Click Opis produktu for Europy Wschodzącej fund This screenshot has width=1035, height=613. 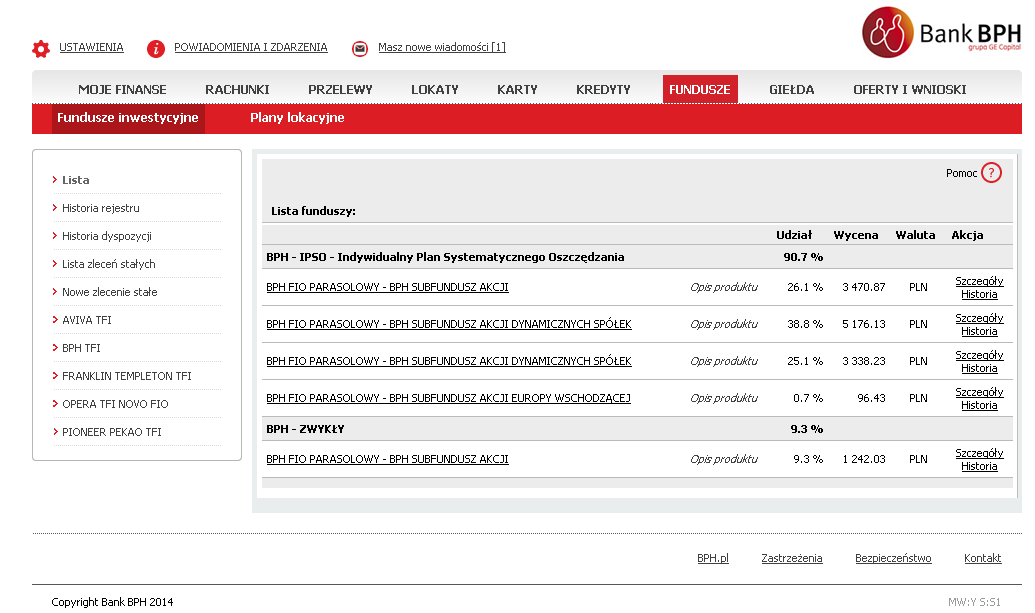coord(723,398)
